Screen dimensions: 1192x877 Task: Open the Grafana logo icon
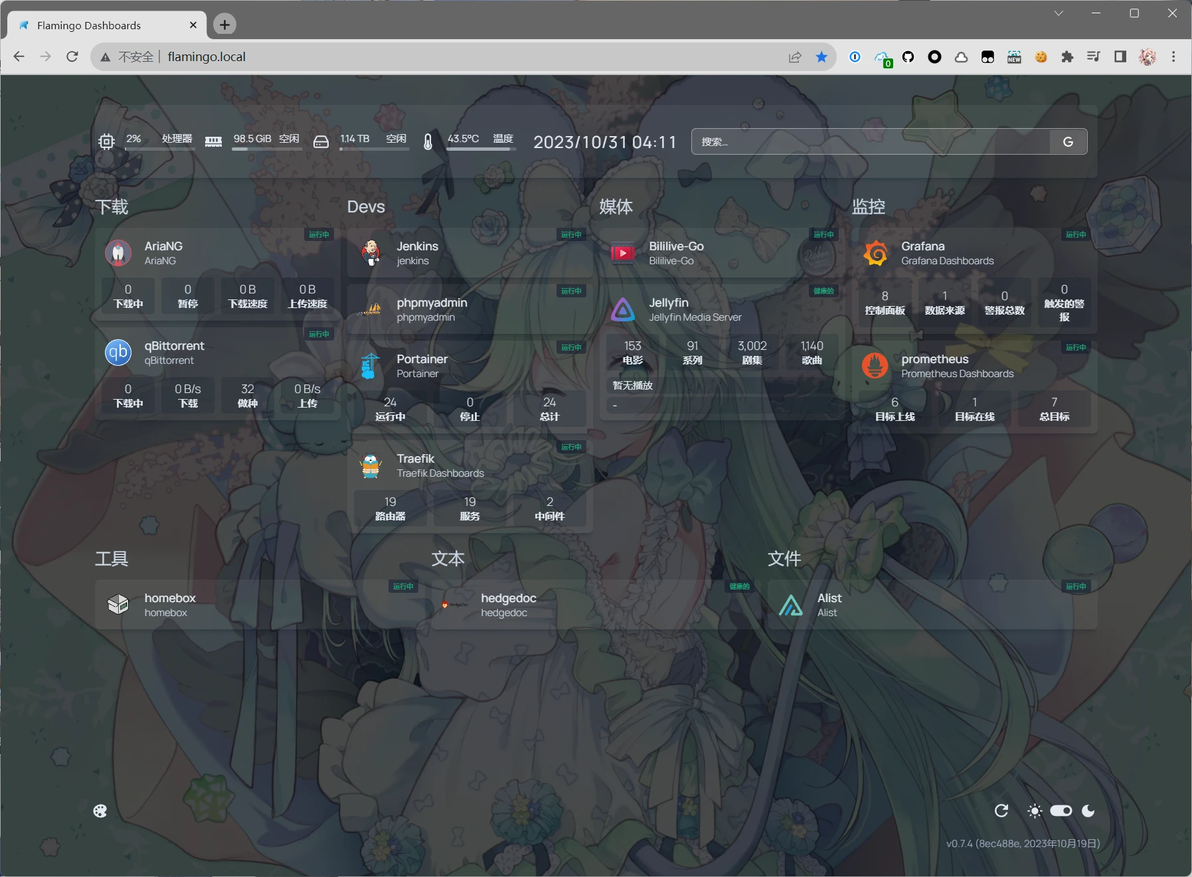coord(875,252)
